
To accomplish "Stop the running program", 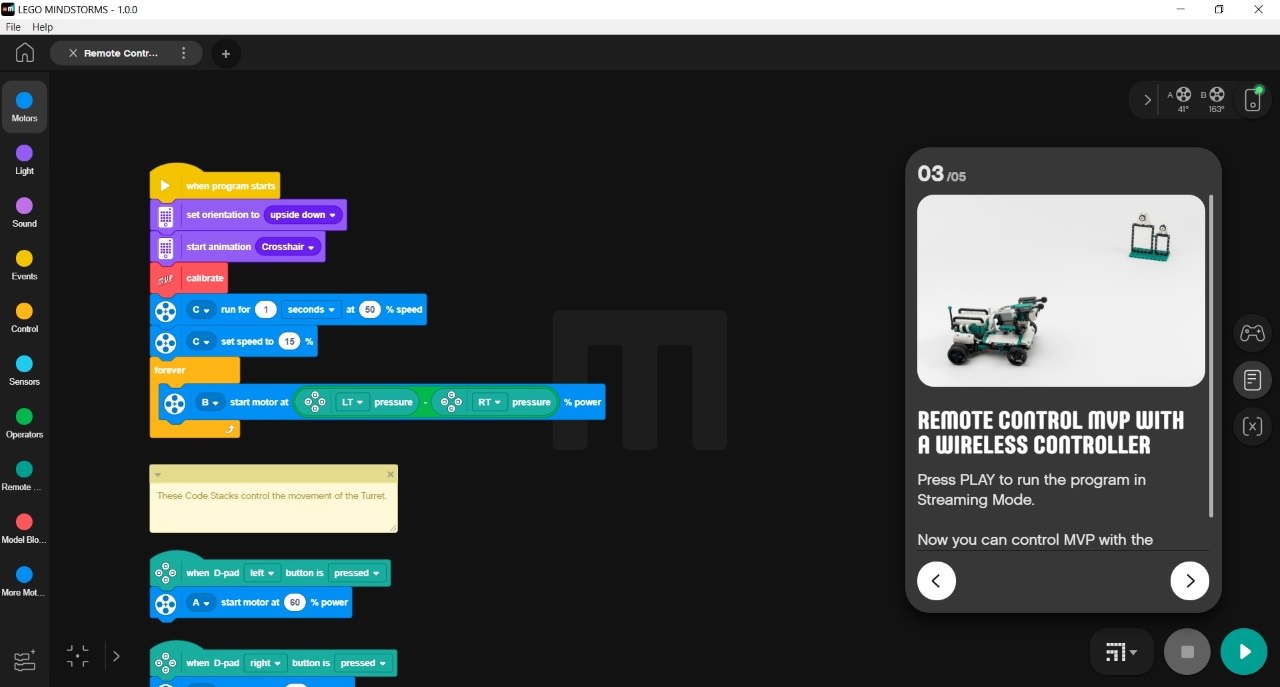I will pyautogui.click(x=1187, y=652).
